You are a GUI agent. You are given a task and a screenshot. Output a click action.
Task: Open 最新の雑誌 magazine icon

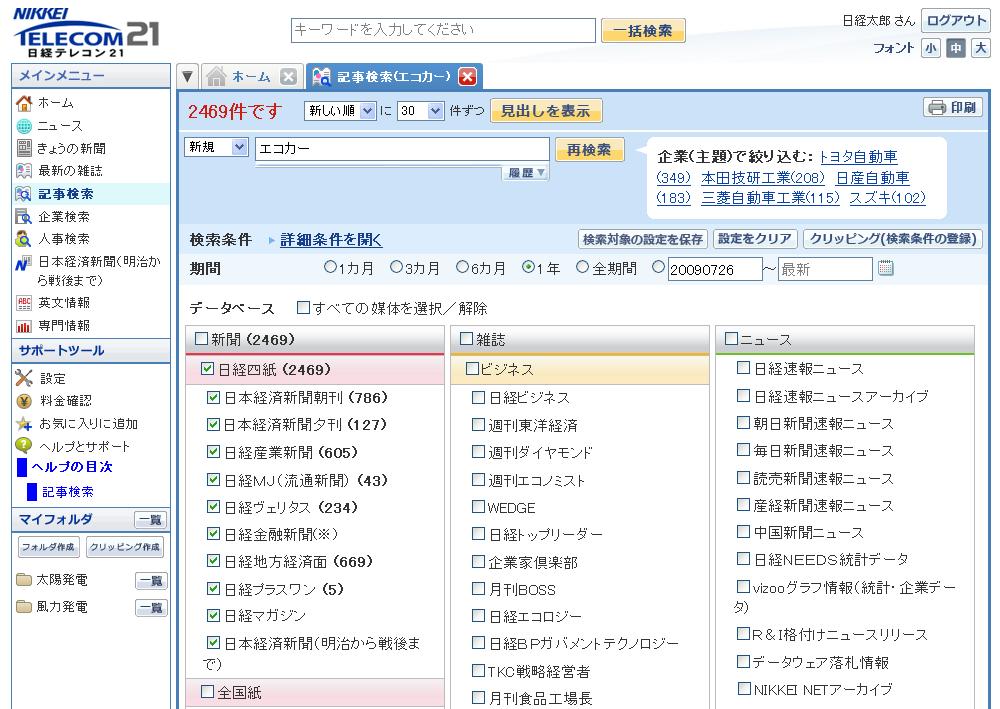coord(24,170)
